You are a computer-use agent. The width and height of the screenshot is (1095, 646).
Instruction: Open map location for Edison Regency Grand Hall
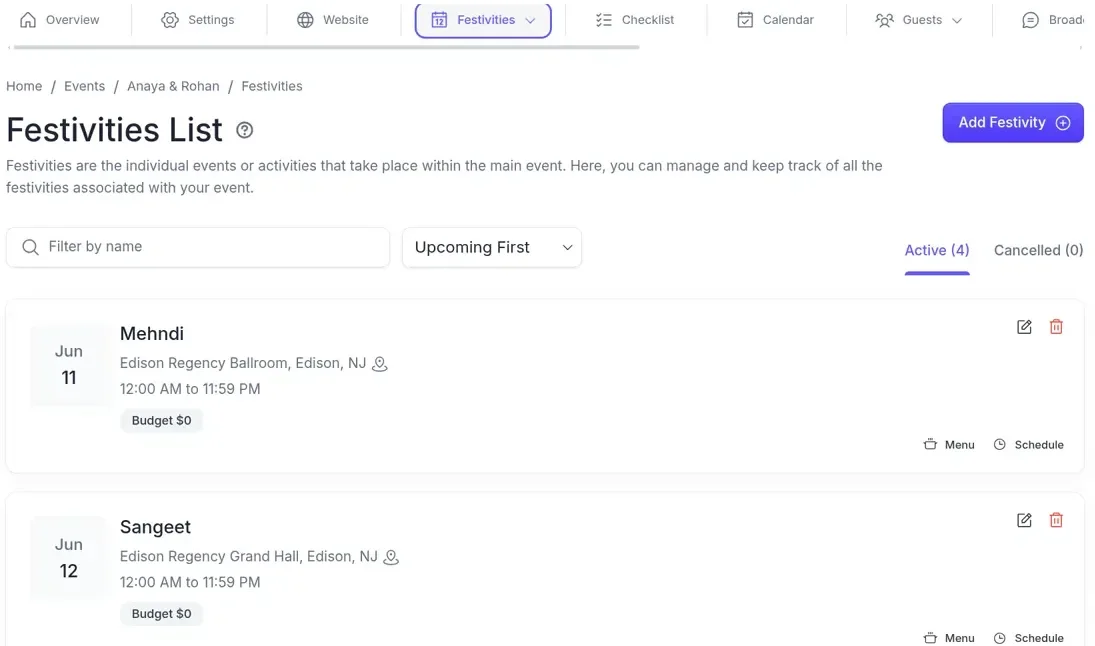point(391,557)
